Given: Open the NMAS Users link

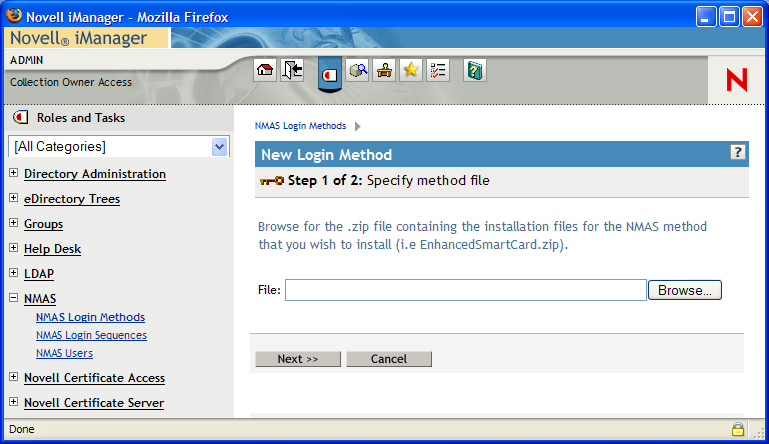Looking at the screenshot, I should (x=64, y=353).
